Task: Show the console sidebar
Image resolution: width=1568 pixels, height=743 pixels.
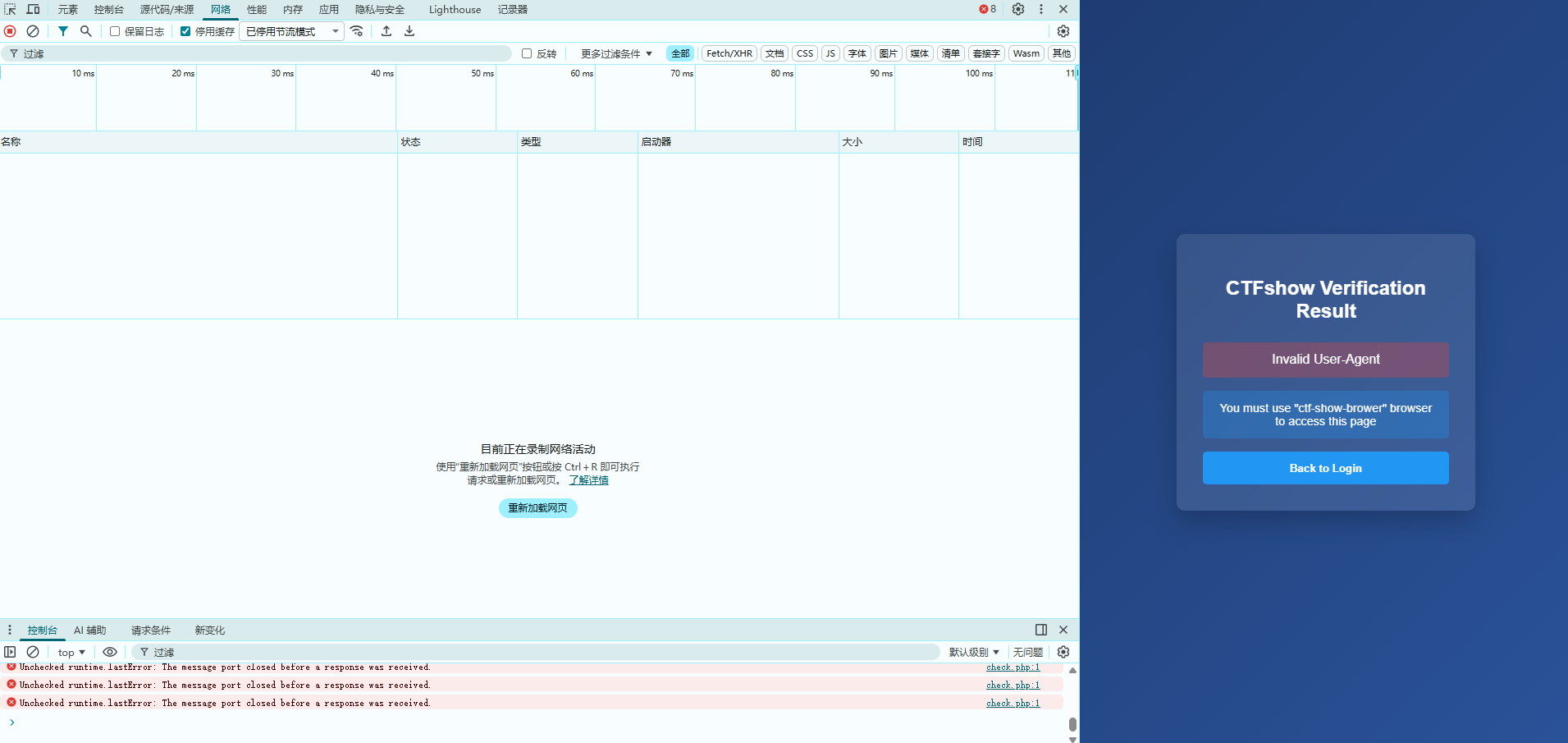Action: point(10,652)
